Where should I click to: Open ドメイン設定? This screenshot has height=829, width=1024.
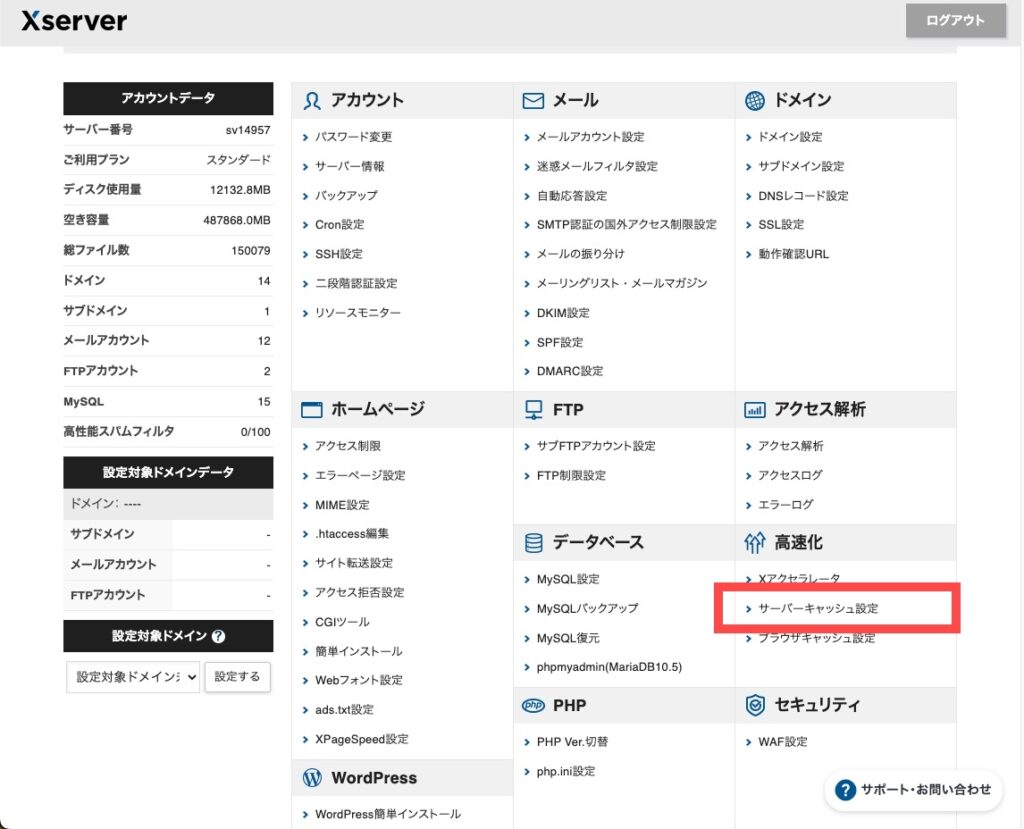(790, 137)
